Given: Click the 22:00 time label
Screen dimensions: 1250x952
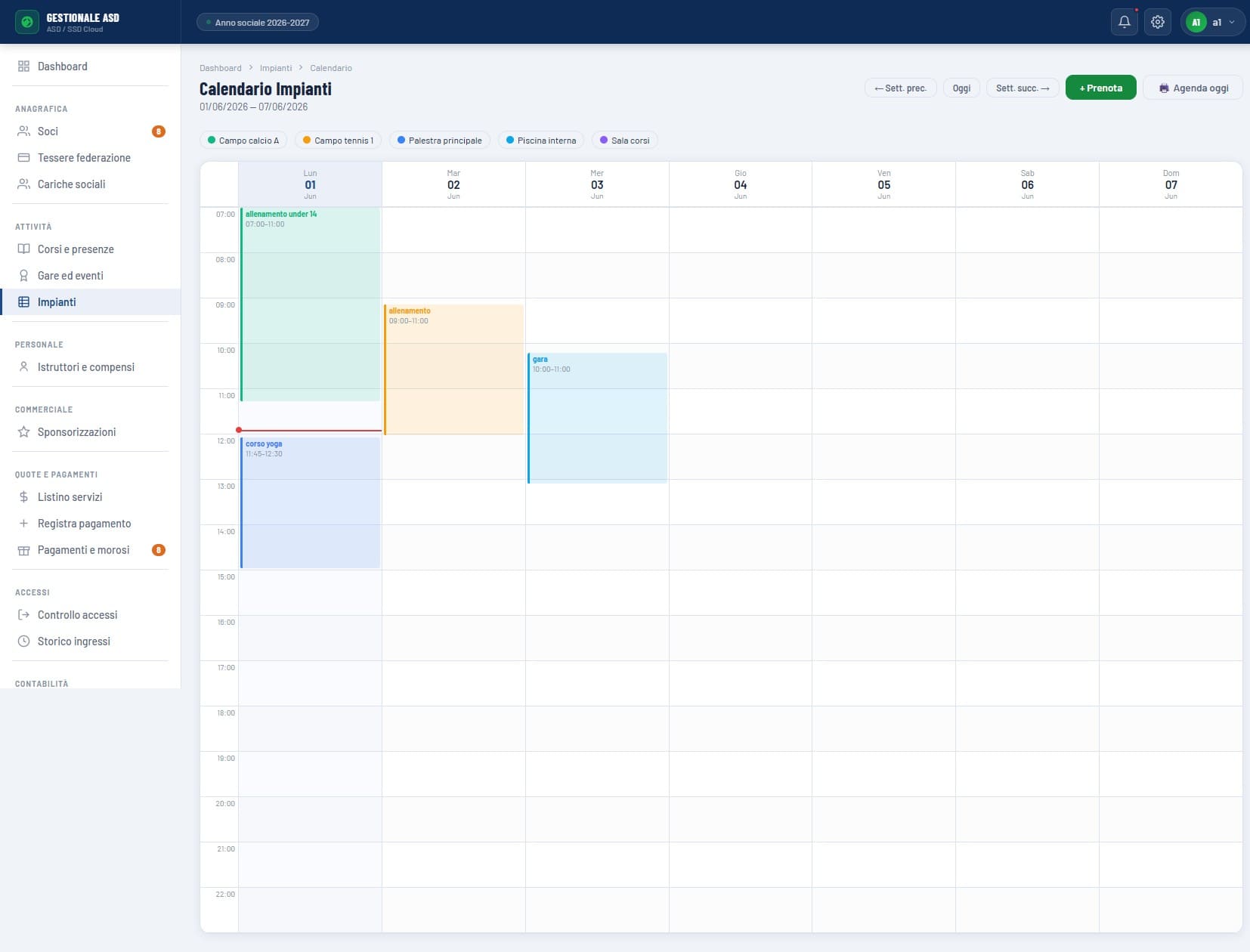Looking at the screenshot, I should click(225, 895).
